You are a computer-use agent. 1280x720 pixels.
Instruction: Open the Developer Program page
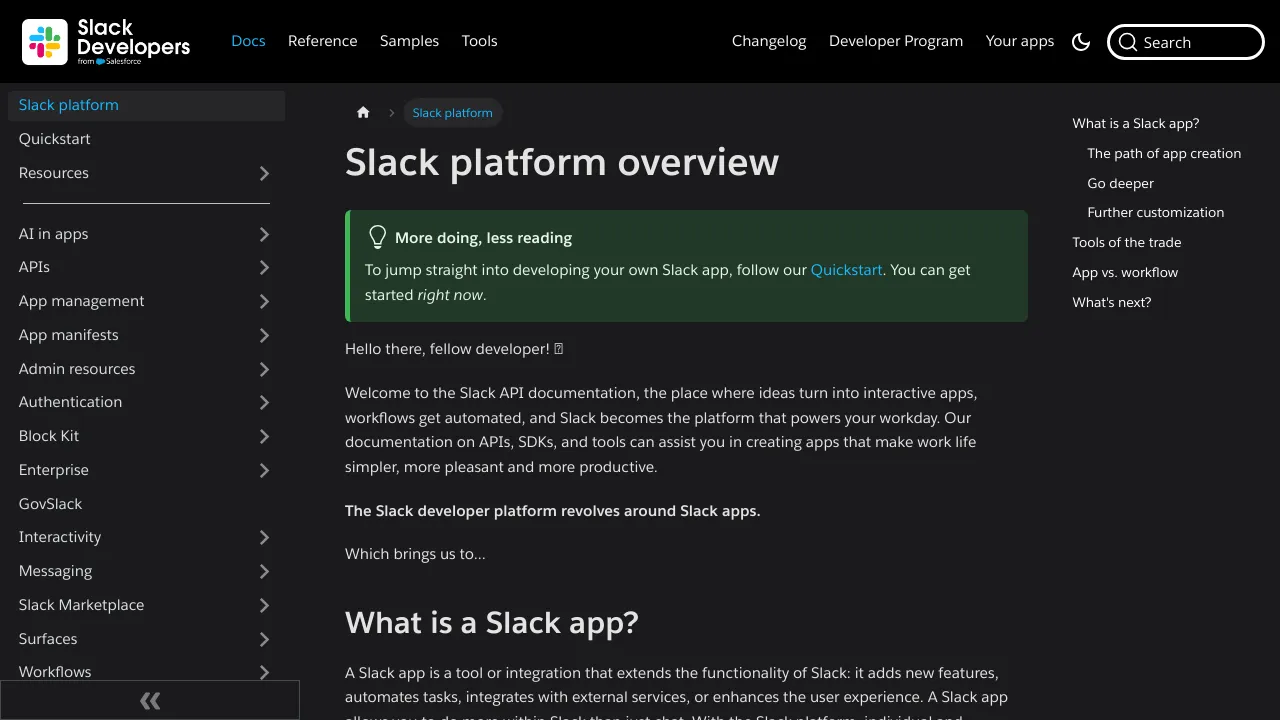tap(896, 41)
